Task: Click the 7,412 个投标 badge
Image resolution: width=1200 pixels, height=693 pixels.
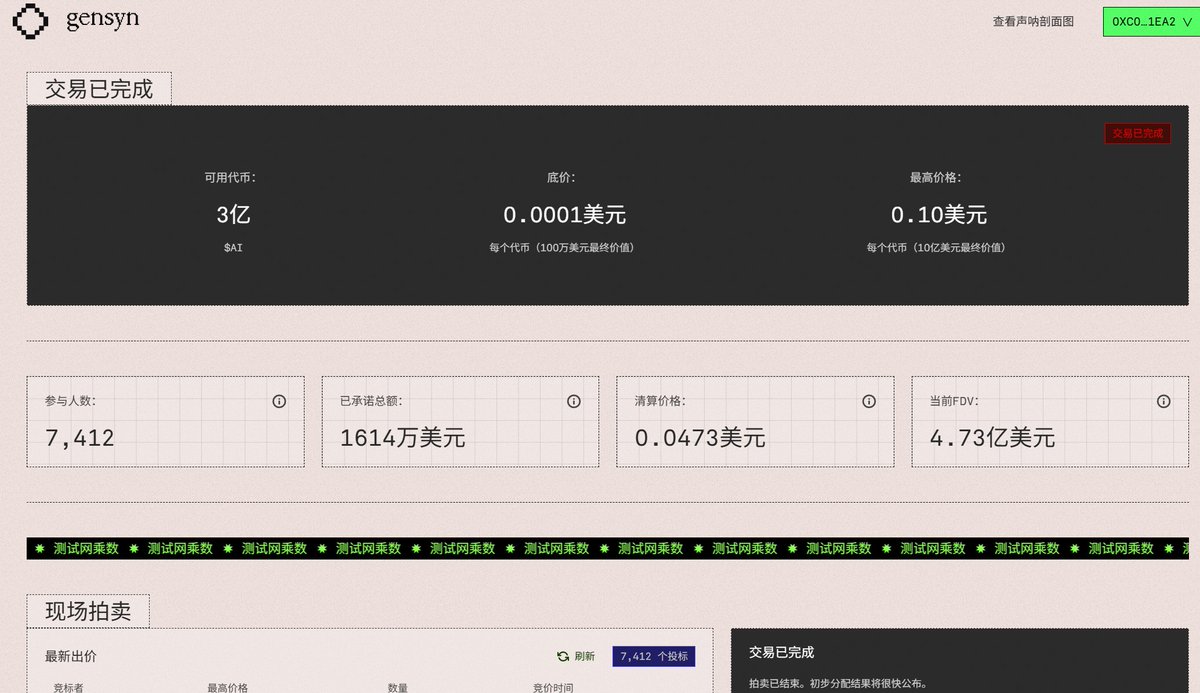Action: (654, 657)
